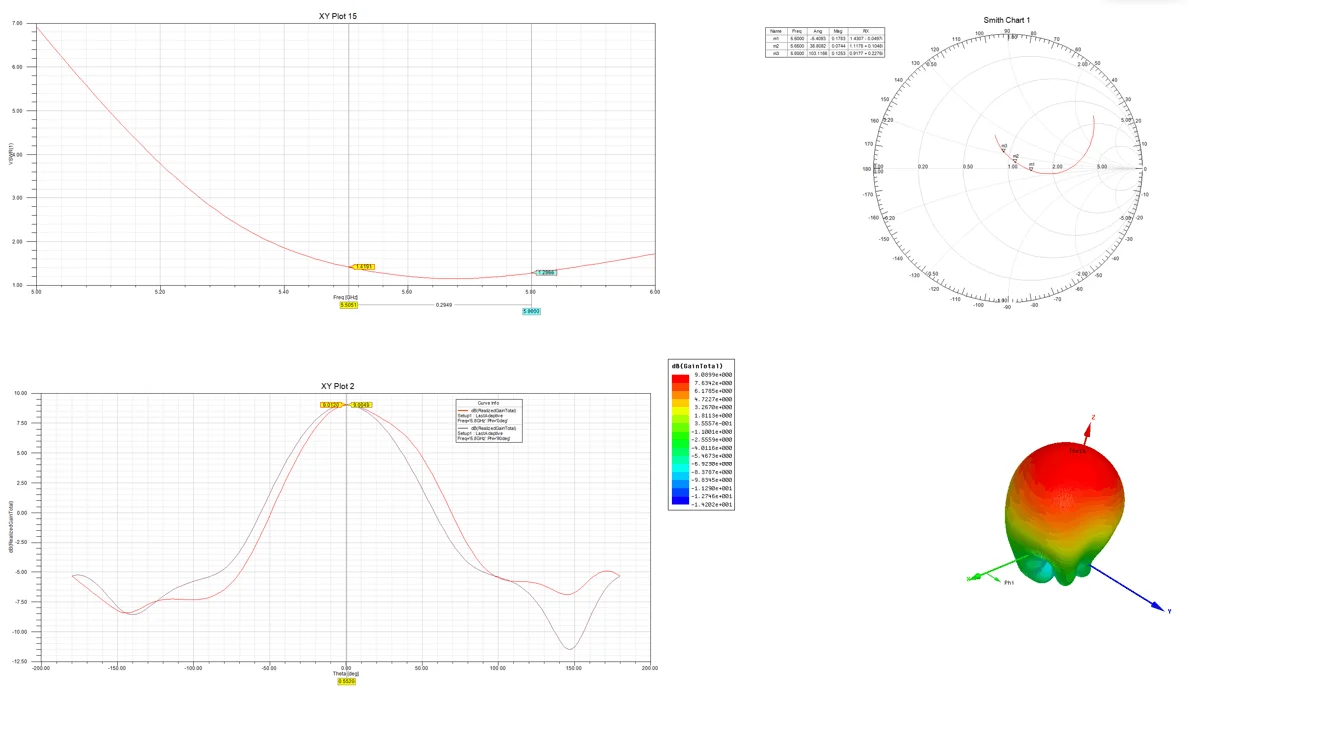
Task: Click the yellow 1.4191 curve marker value
Action: pyautogui.click(x=364, y=267)
